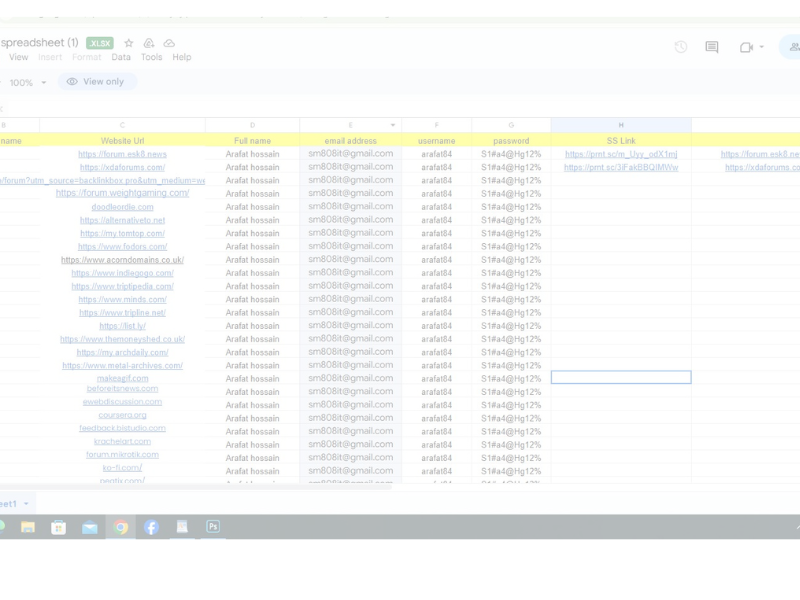Screen dimensions: 800x600
Task: Click the .XLSX file format badge
Action: (x=100, y=44)
